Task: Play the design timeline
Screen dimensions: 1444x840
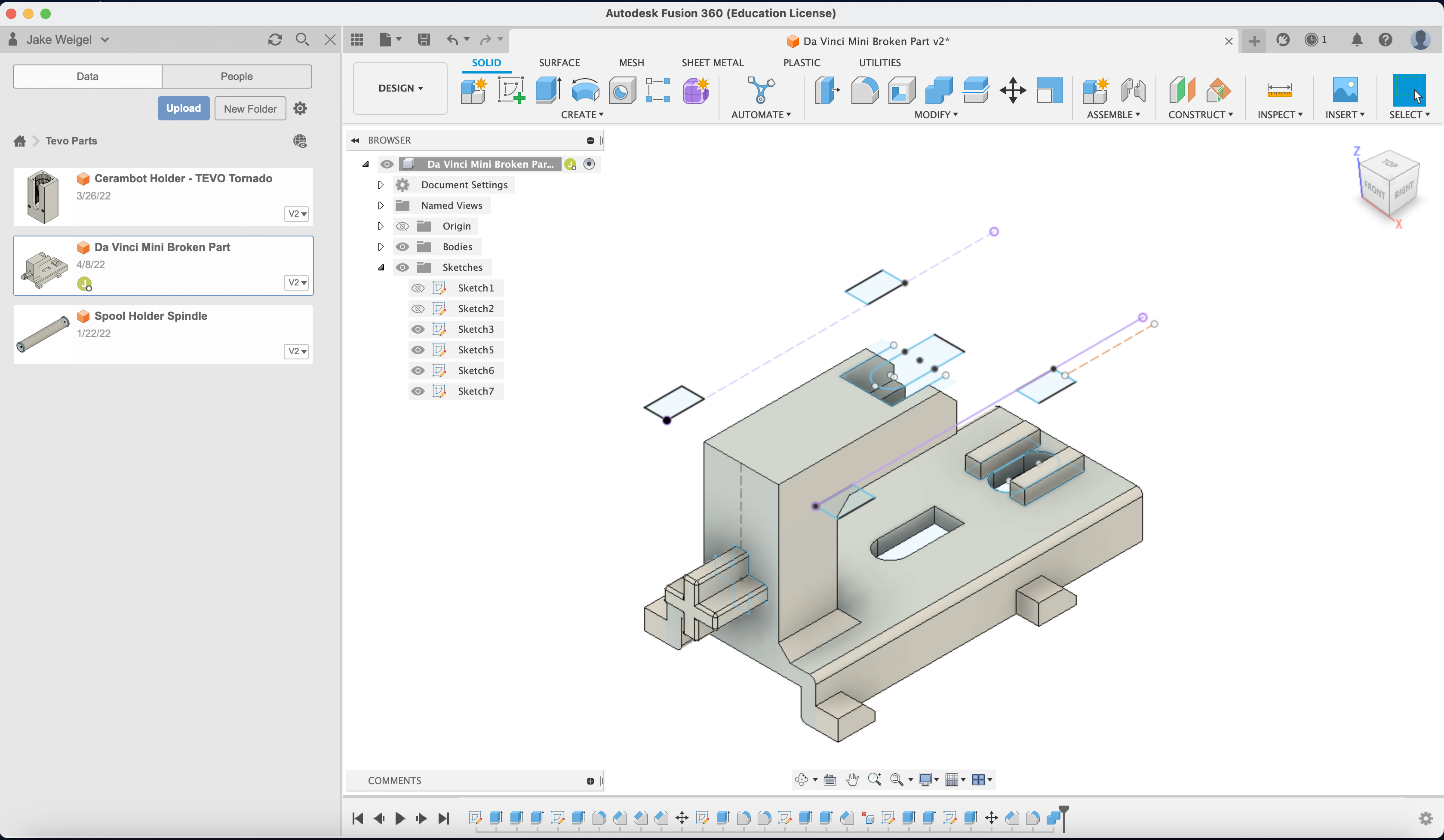Action: coord(400,818)
